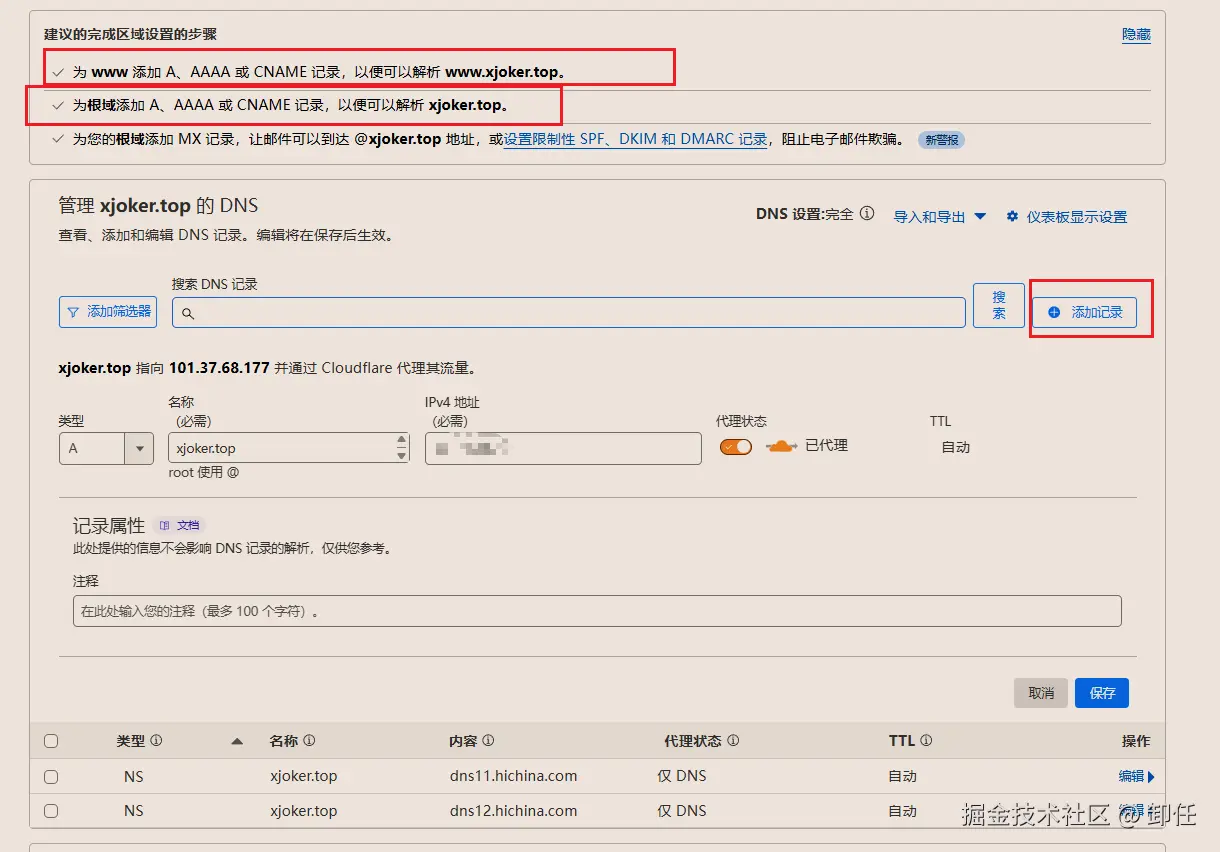The width and height of the screenshot is (1220, 852).
Task: Click the 管理 xjoker.top 的 DNS heading
Action: [x=158, y=206]
